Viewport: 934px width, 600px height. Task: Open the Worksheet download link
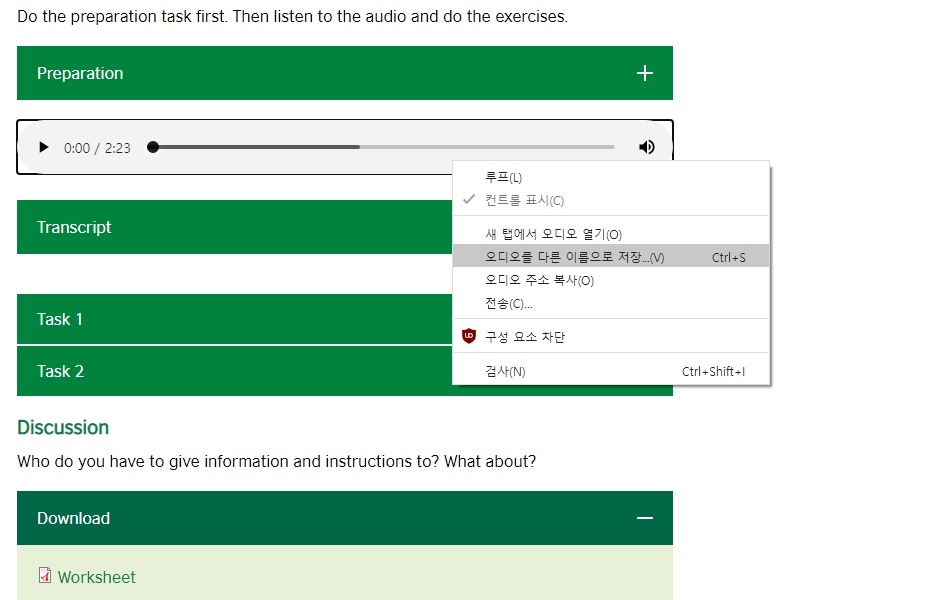(96, 577)
